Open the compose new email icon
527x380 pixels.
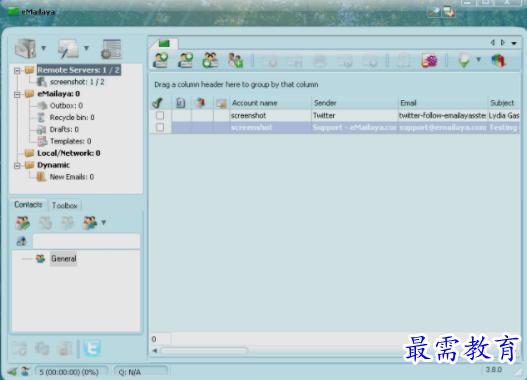(x=68, y=49)
